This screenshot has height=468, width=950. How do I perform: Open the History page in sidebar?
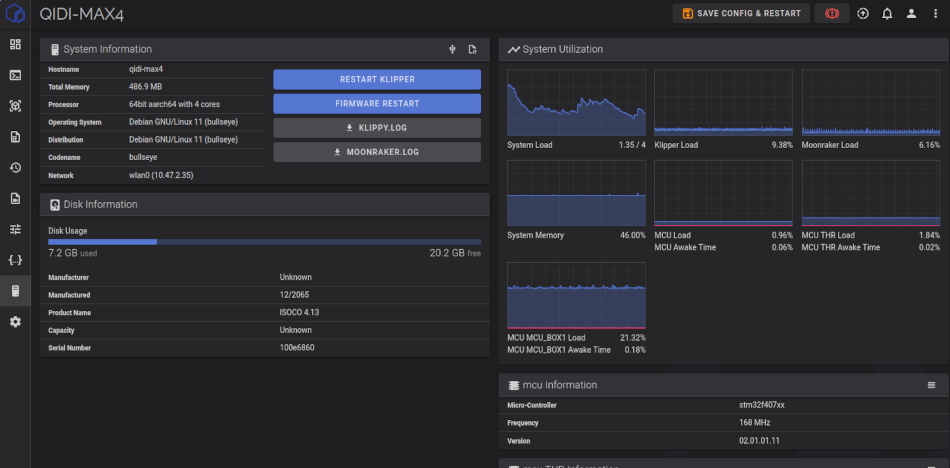coord(15,168)
